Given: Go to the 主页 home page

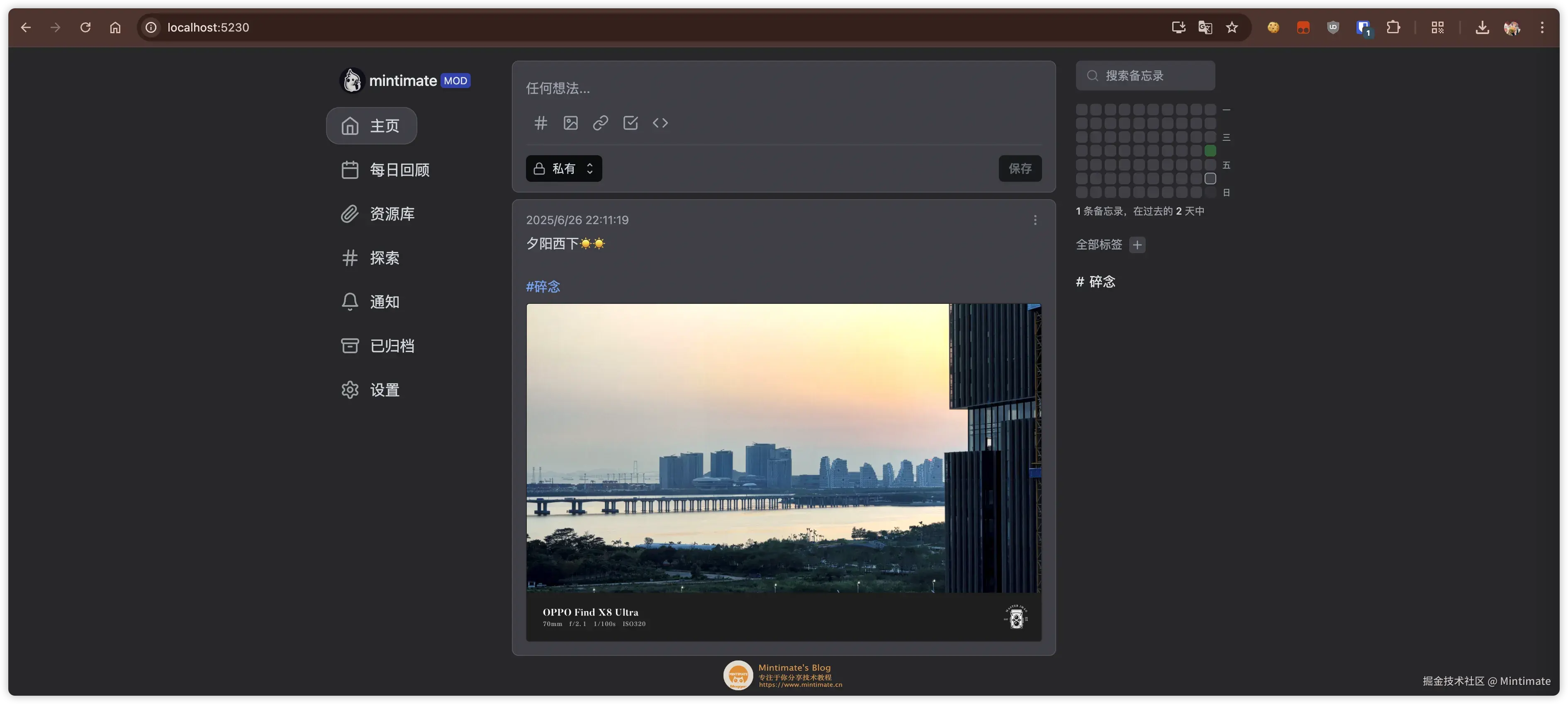Looking at the screenshot, I should pyautogui.click(x=371, y=125).
